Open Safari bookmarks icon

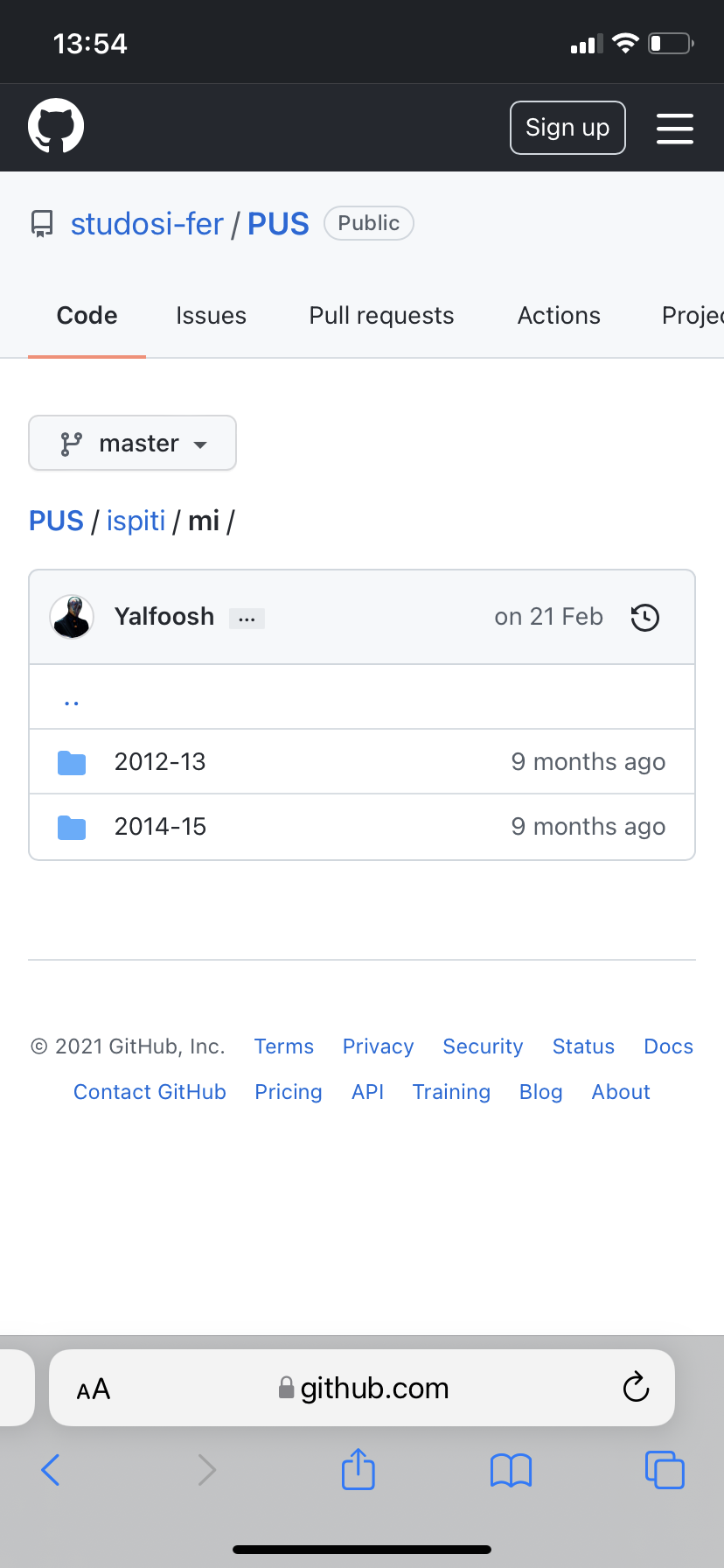[512, 1470]
